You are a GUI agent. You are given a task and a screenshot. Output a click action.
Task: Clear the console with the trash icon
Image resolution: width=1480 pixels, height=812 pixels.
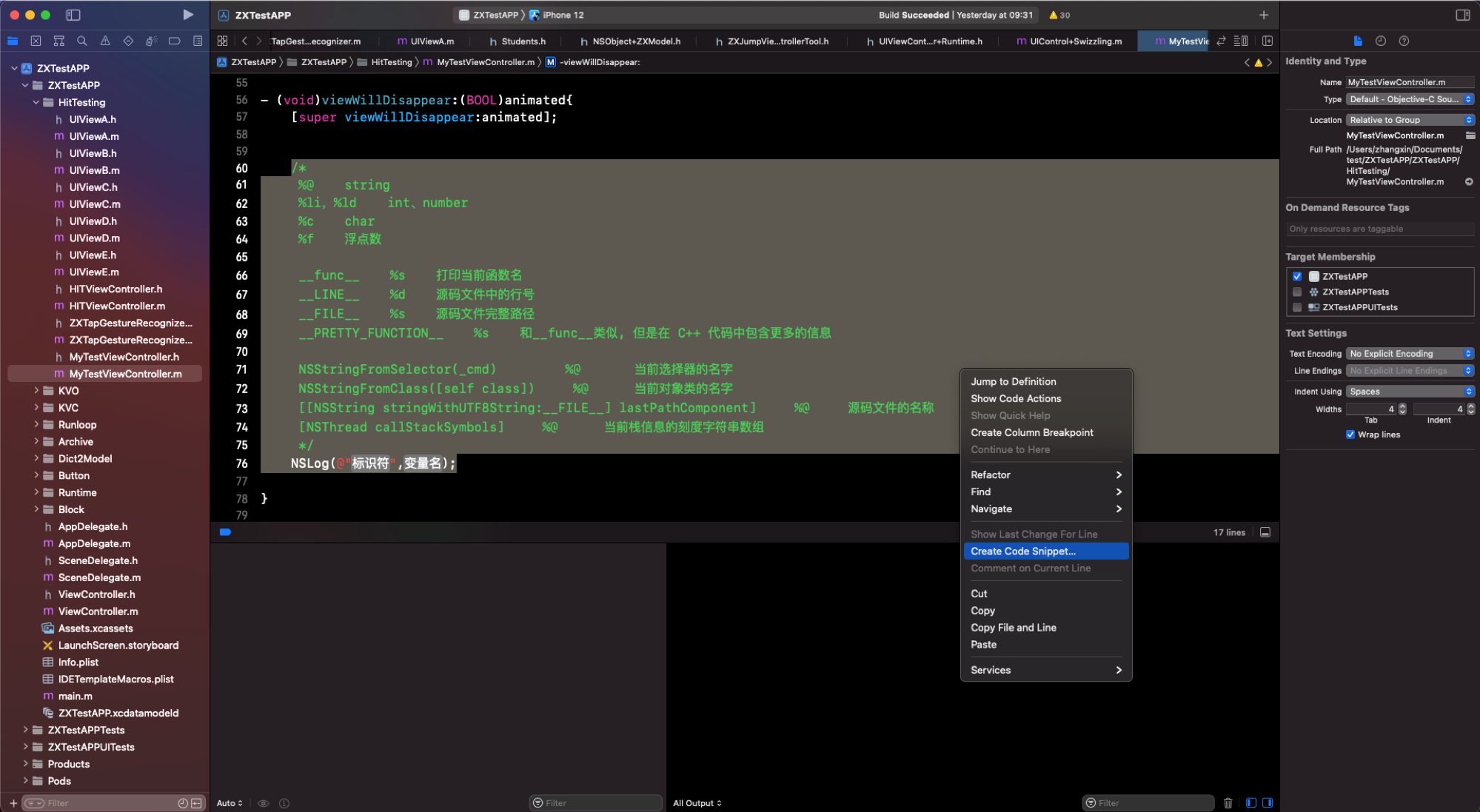click(x=1228, y=803)
